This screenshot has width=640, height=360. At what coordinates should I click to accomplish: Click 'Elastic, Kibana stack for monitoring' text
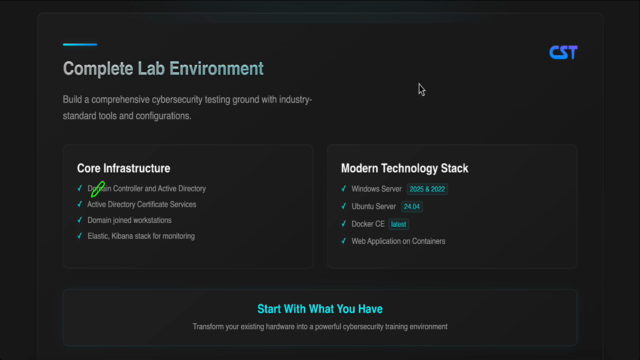[141, 236]
